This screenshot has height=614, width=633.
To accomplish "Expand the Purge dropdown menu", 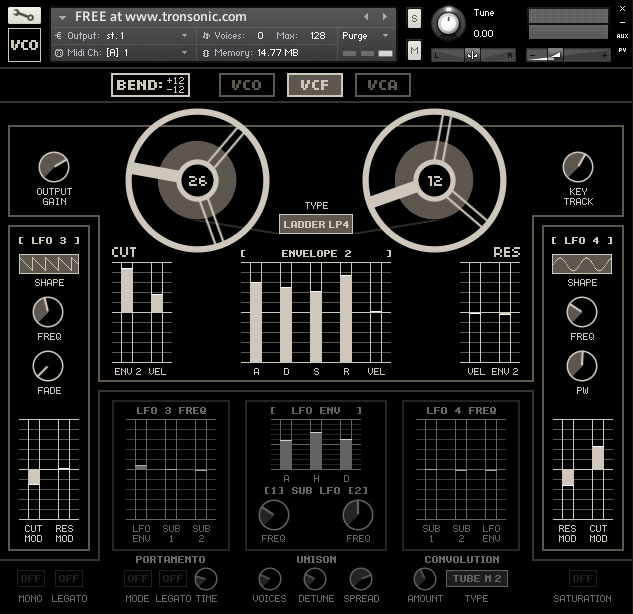I will coord(360,35).
